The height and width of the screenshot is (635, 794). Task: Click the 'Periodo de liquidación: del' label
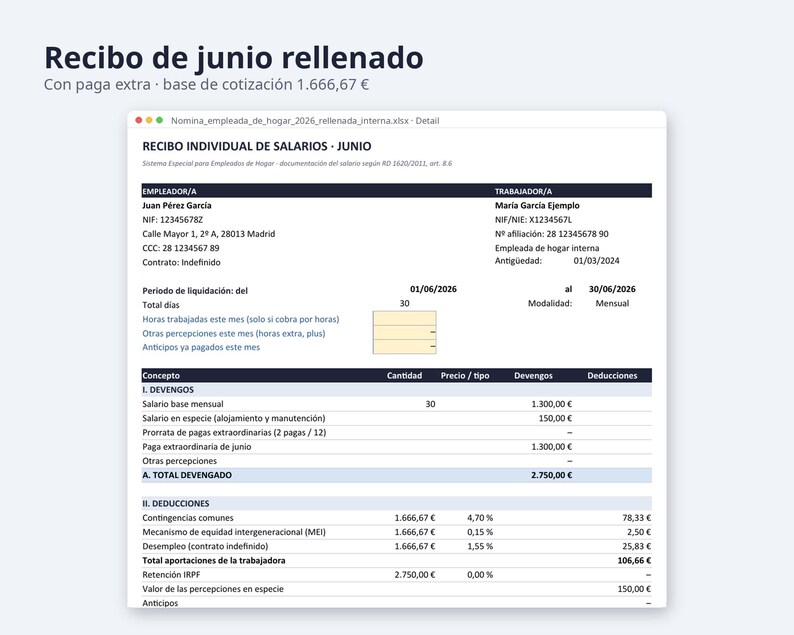click(x=195, y=291)
